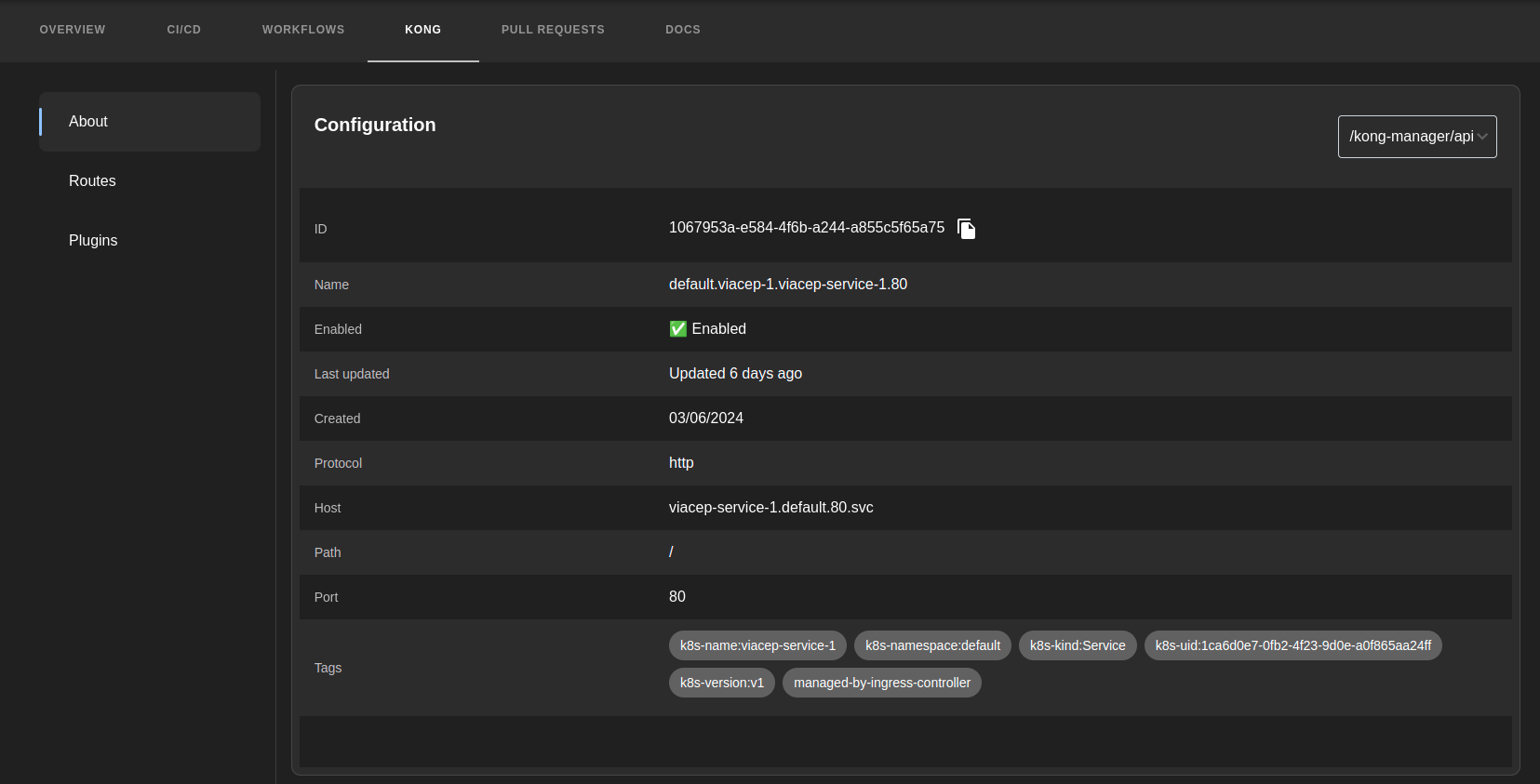Screen dimensions: 1540x784
Task: Click the ID value 1067953a-e584-4f6b-a244-a855c5f65a75
Action: pyautogui.click(x=807, y=228)
